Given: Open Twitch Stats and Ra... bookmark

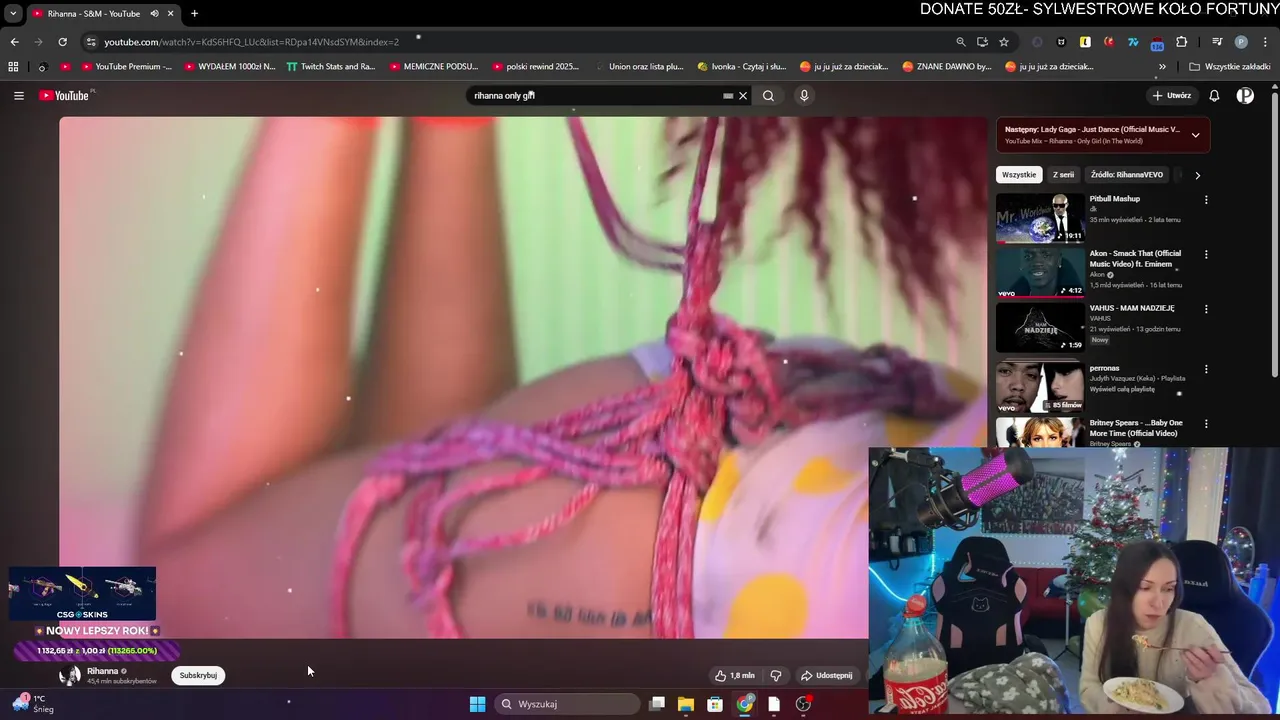Looking at the screenshot, I should click(x=331, y=67).
